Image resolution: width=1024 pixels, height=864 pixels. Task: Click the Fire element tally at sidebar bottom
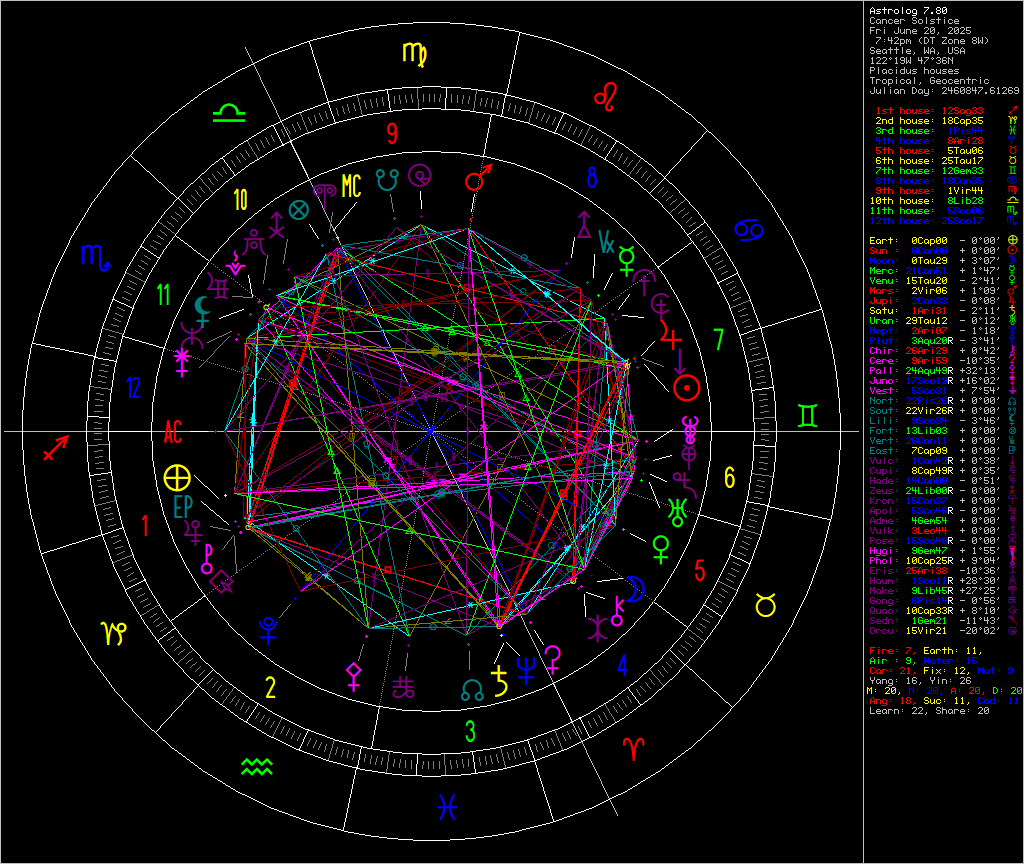[x=890, y=652]
